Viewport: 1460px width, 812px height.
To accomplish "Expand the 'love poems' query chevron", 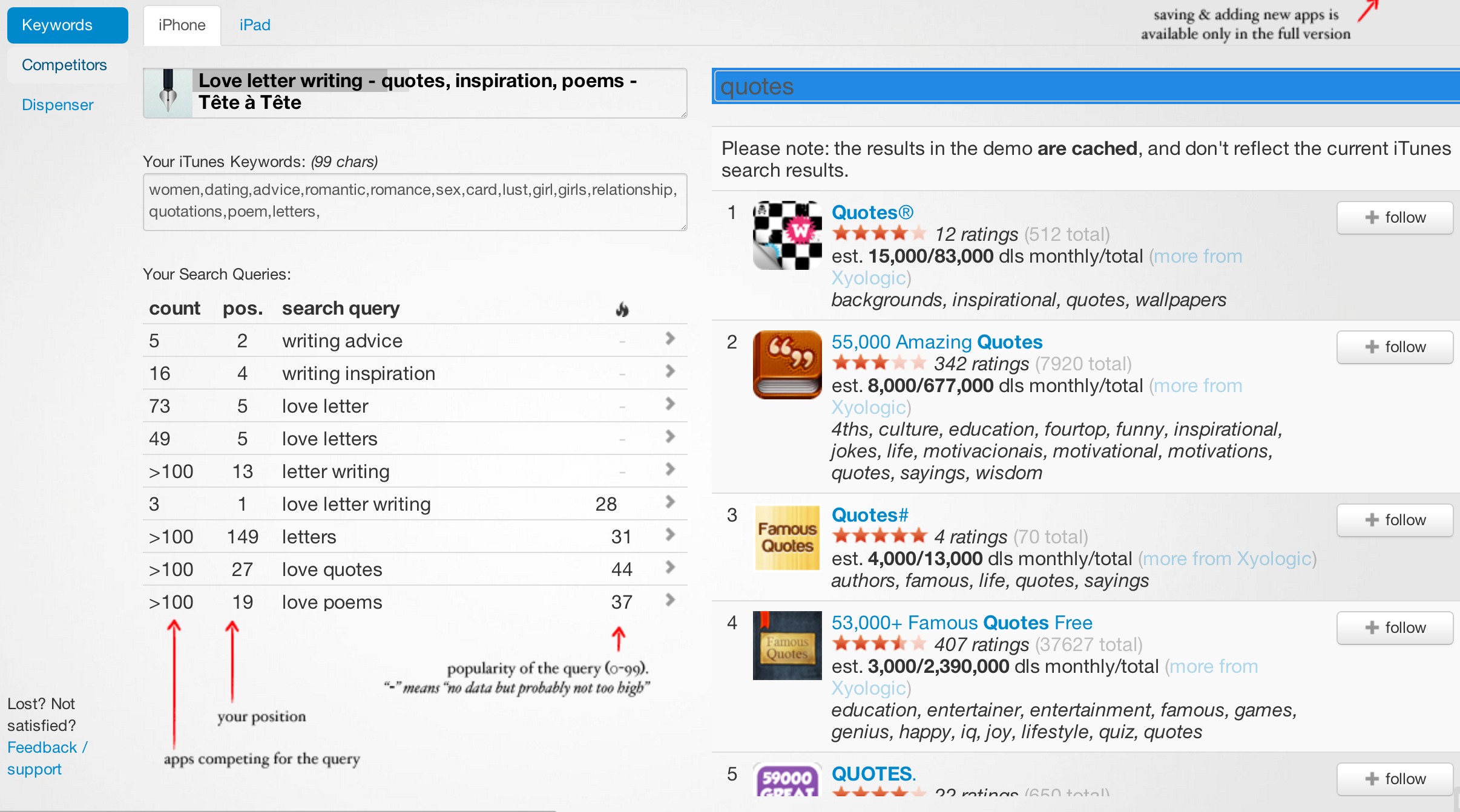I will pyautogui.click(x=669, y=600).
